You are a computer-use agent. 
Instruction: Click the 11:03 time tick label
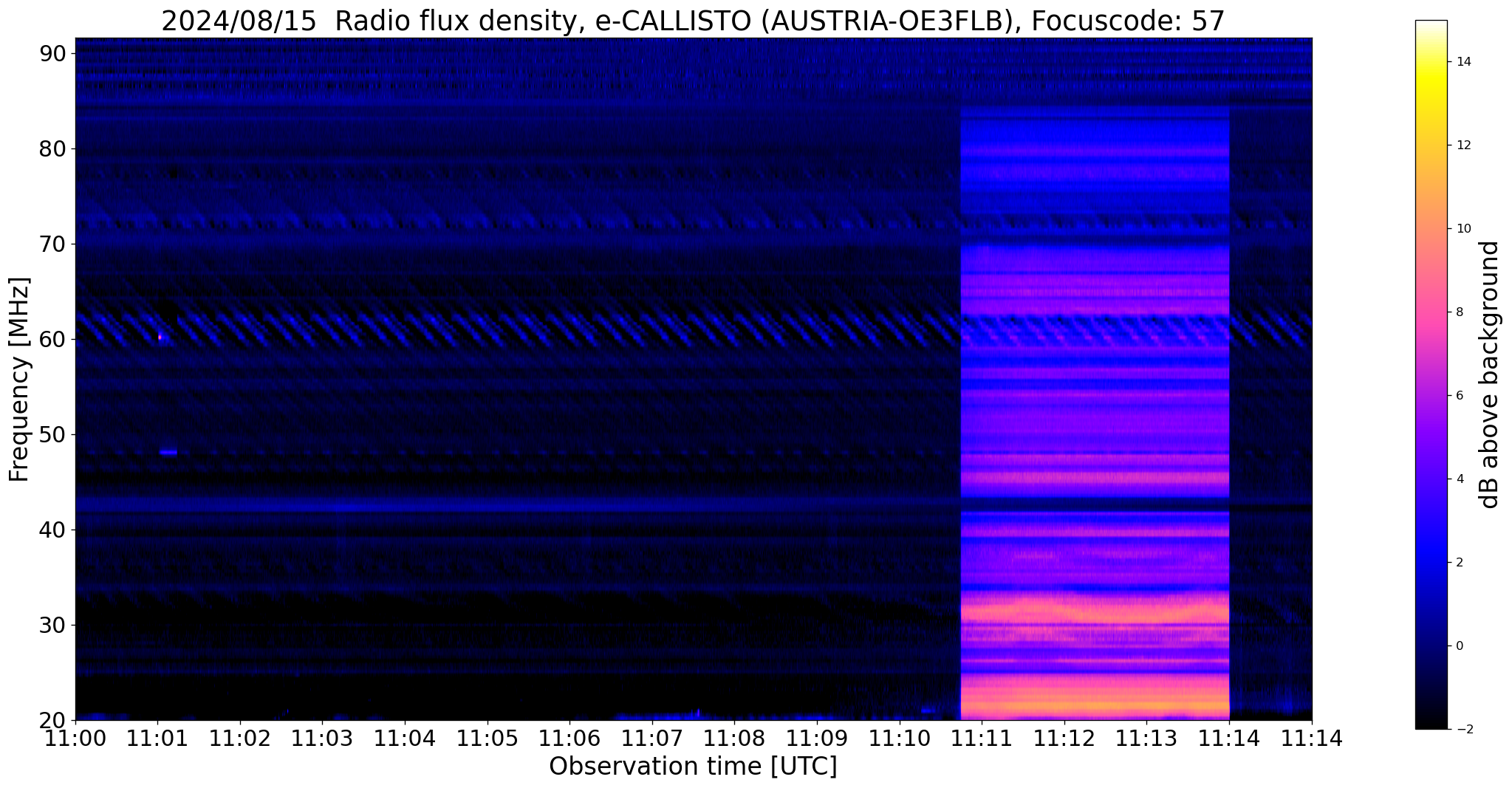click(x=322, y=738)
